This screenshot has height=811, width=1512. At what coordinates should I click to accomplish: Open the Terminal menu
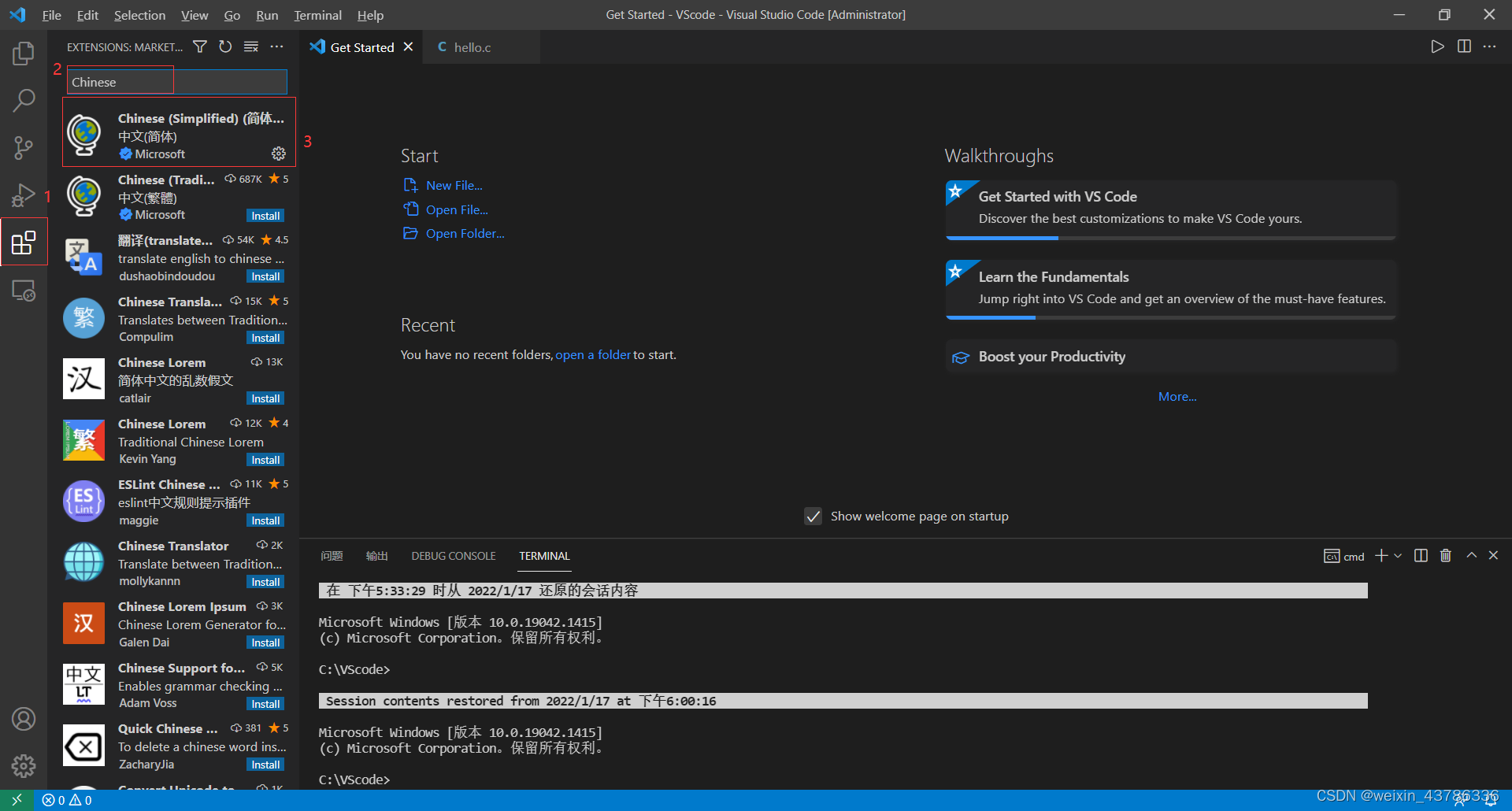pos(317,15)
